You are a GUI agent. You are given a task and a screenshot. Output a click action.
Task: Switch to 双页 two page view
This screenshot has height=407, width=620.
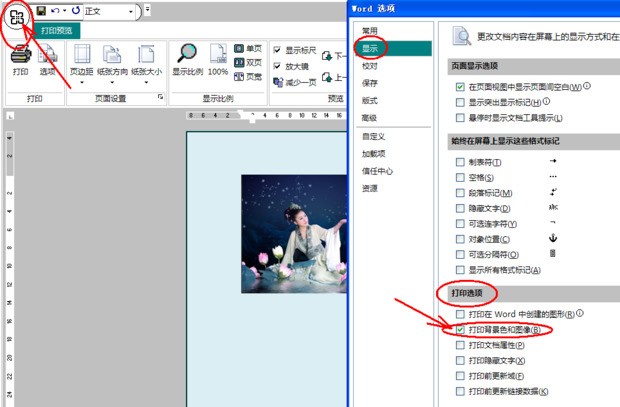246,62
